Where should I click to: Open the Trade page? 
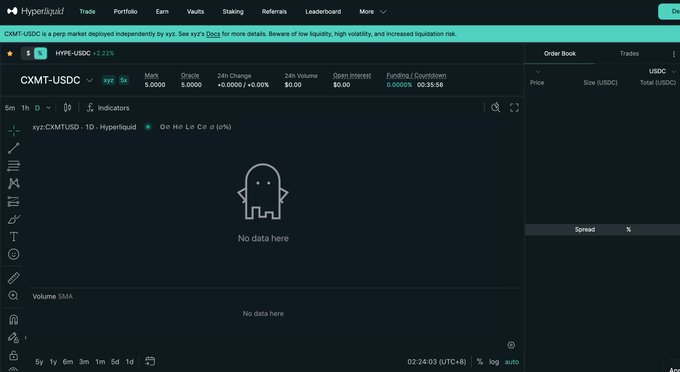click(87, 12)
